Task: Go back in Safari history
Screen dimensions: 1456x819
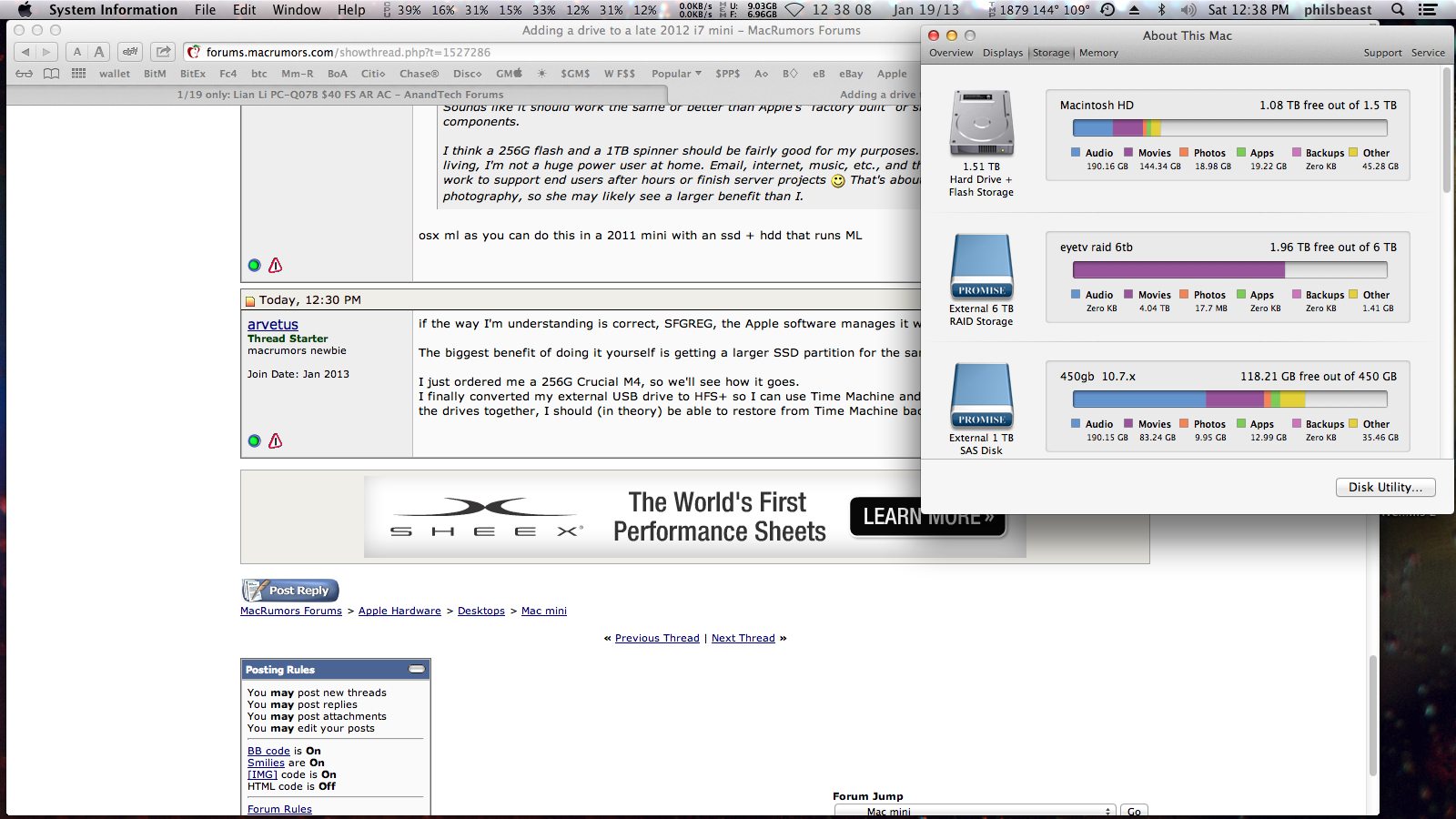Action: [25, 52]
